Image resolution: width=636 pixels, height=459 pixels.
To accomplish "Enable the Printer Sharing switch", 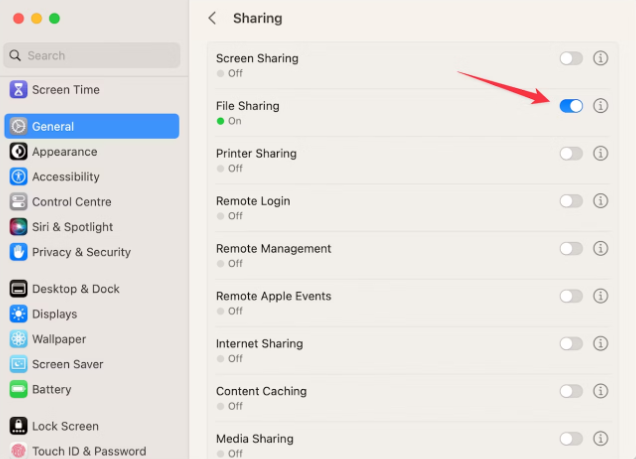I will point(571,153).
